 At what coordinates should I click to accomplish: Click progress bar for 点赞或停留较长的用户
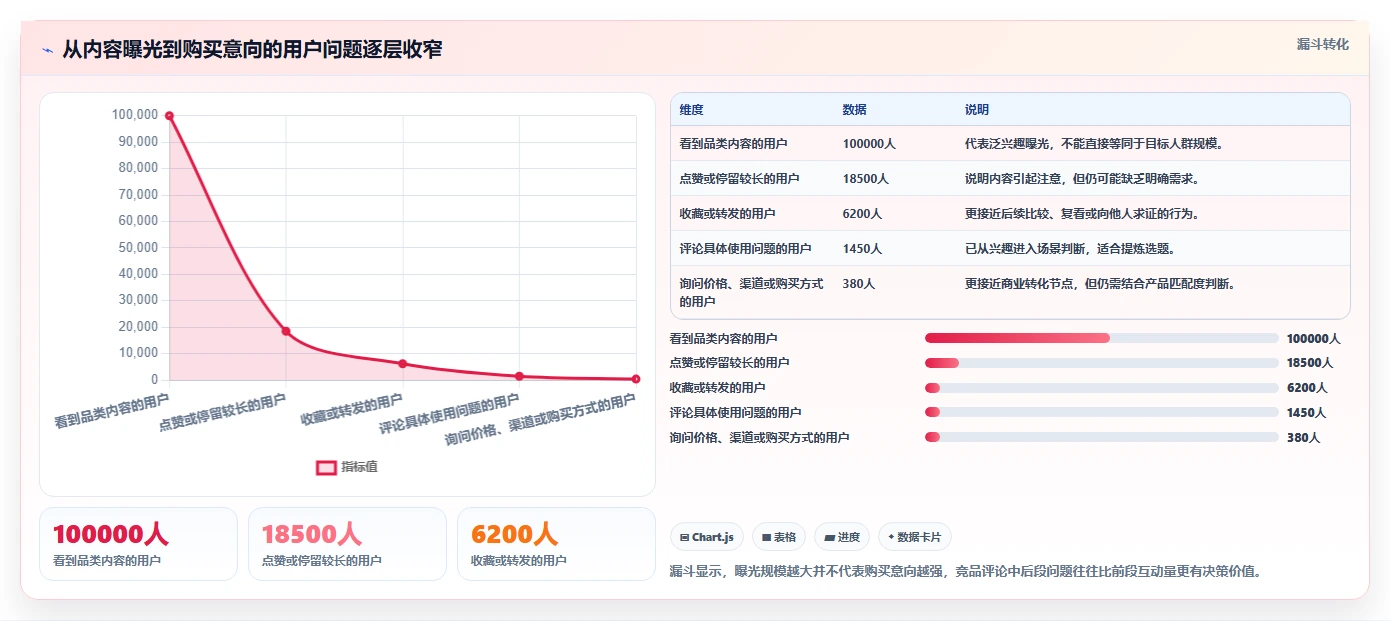tap(1102, 363)
